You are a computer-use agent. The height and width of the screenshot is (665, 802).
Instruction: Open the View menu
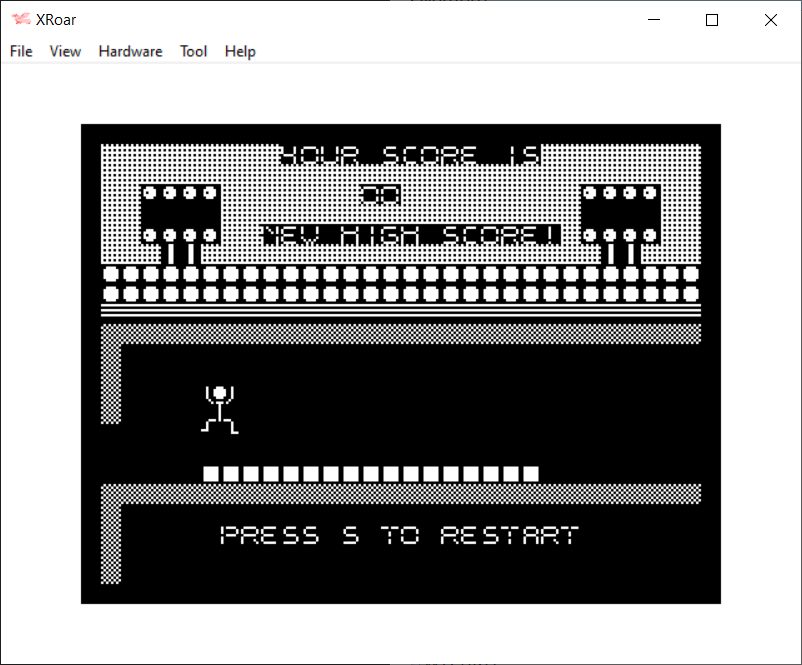[65, 51]
